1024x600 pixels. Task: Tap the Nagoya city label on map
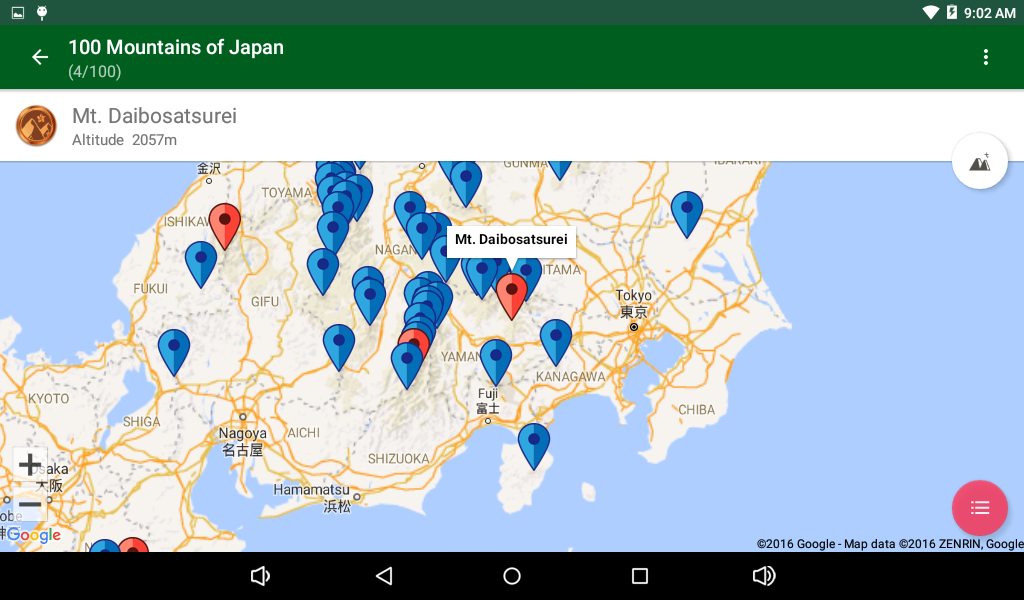pos(242,441)
